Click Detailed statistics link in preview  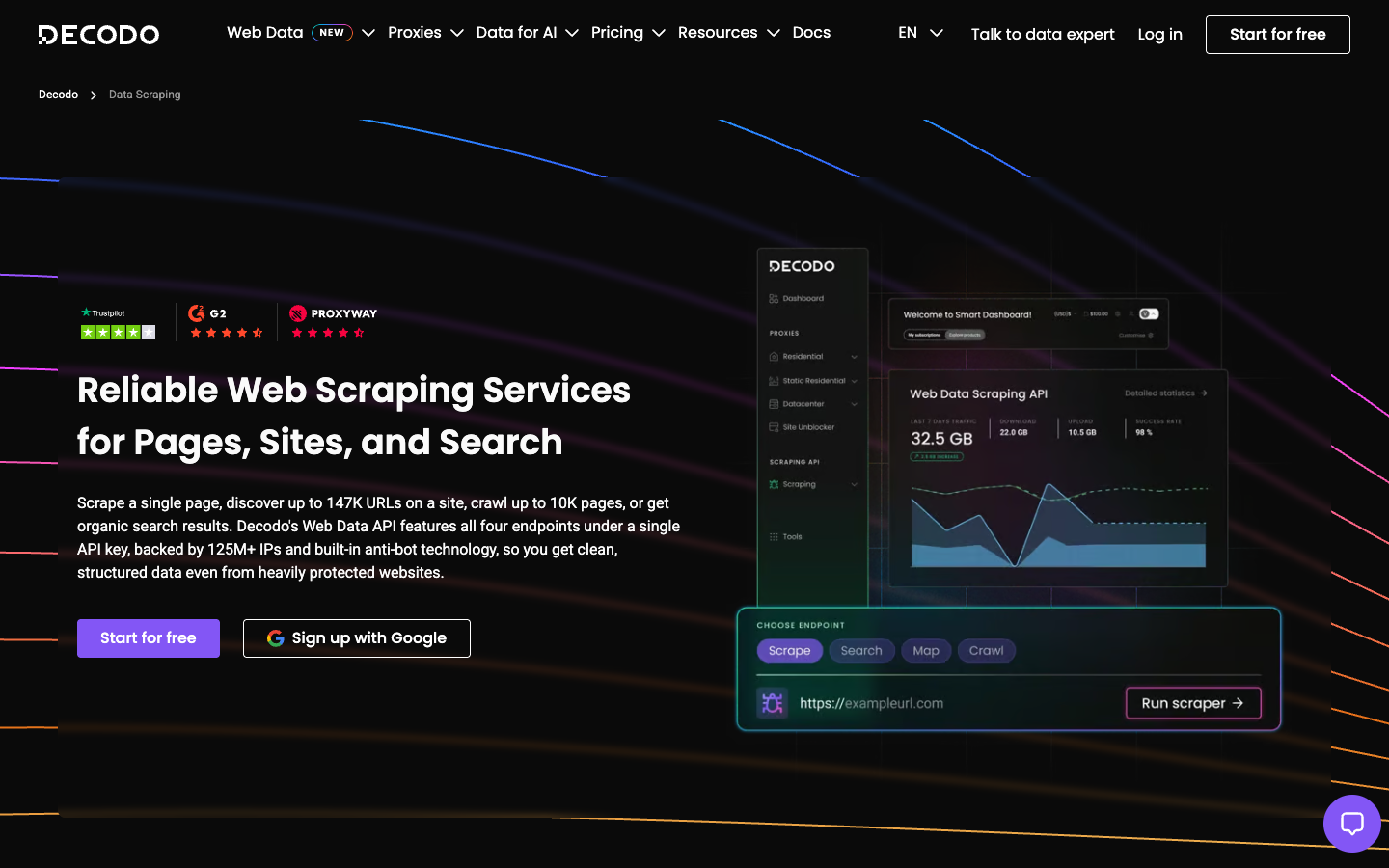point(1165,393)
